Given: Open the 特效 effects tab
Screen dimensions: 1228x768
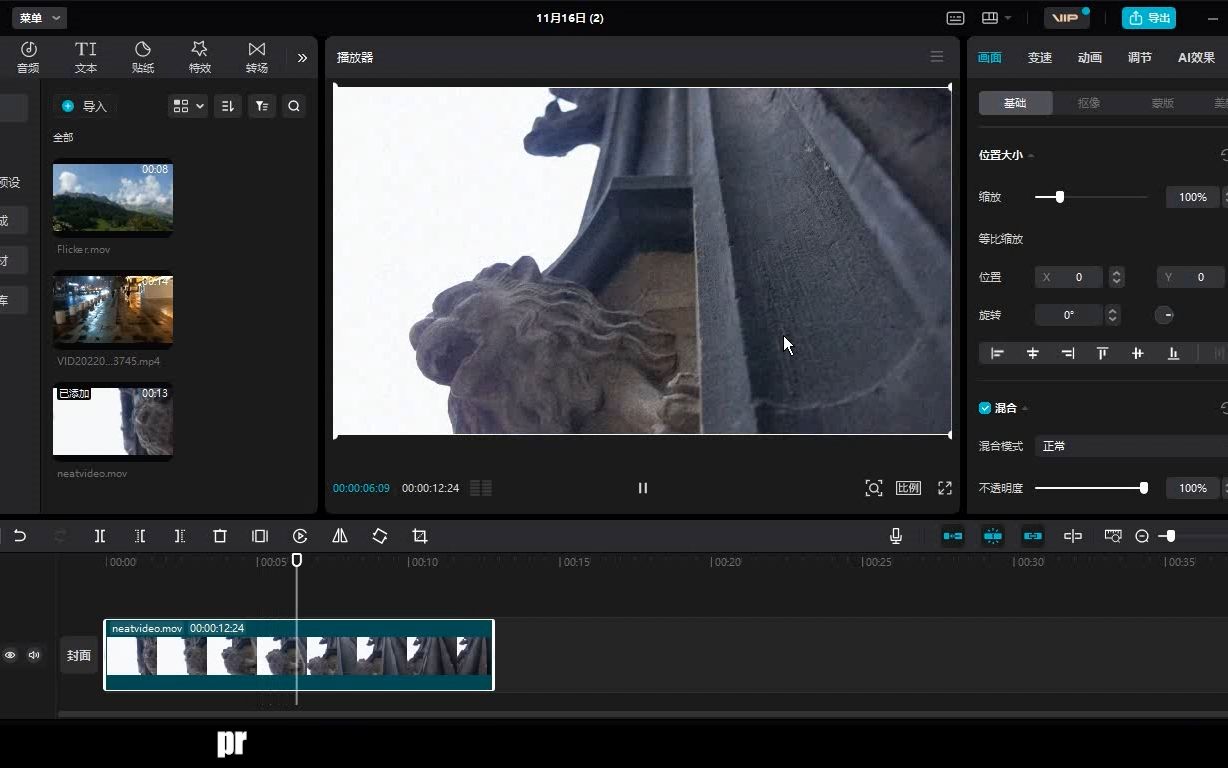Looking at the screenshot, I should (x=200, y=57).
